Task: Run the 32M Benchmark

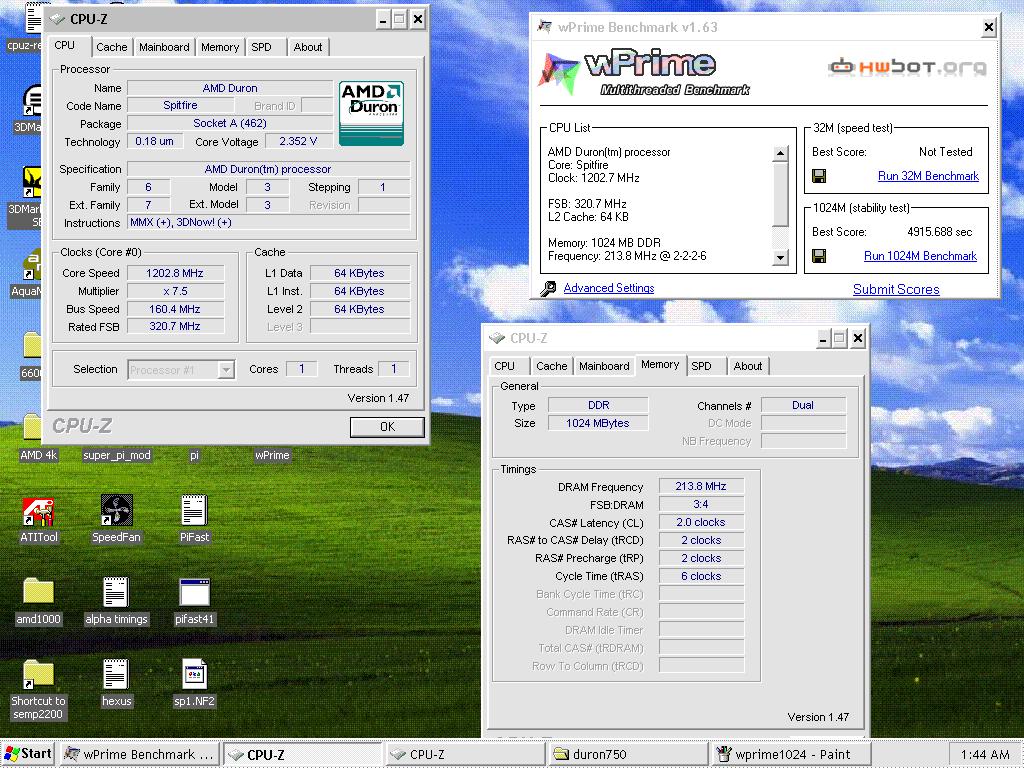Action: (x=928, y=176)
